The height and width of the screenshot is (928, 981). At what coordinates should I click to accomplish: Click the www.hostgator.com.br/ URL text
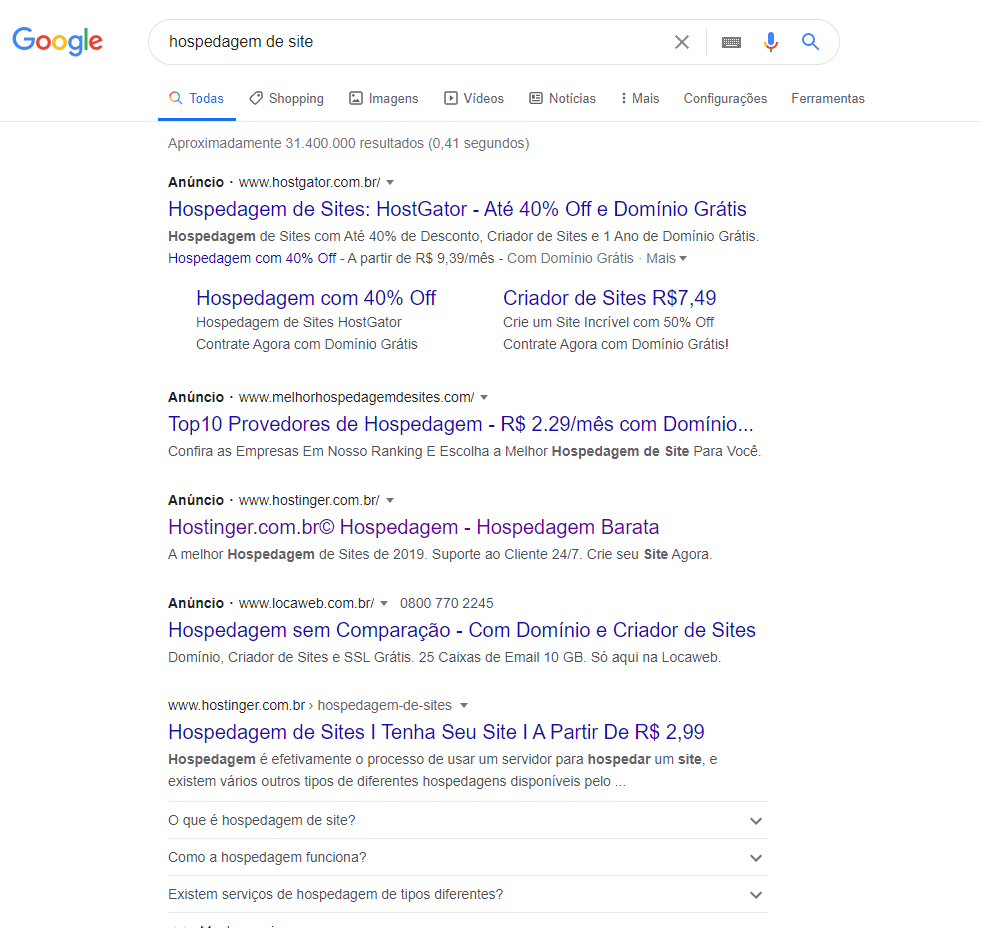[310, 182]
